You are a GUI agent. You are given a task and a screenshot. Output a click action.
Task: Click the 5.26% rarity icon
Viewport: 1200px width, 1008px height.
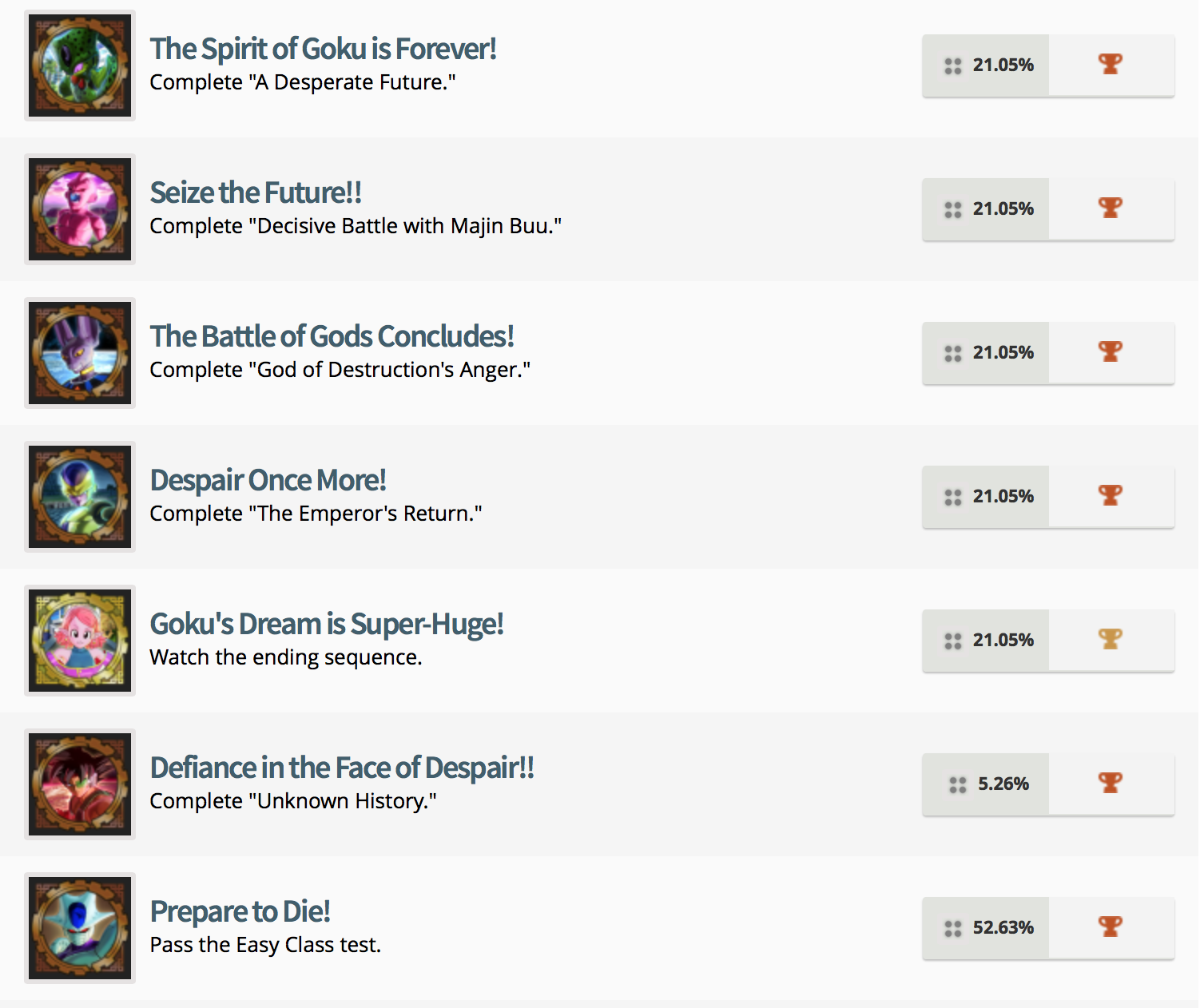[x=957, y=785]
